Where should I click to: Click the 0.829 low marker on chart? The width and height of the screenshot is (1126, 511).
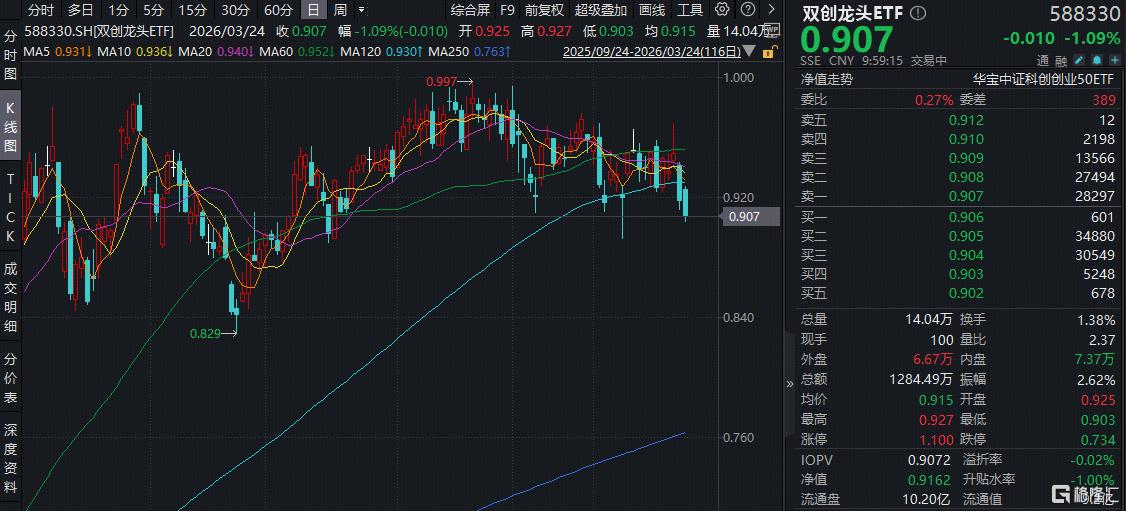click(x=205, y=332)
